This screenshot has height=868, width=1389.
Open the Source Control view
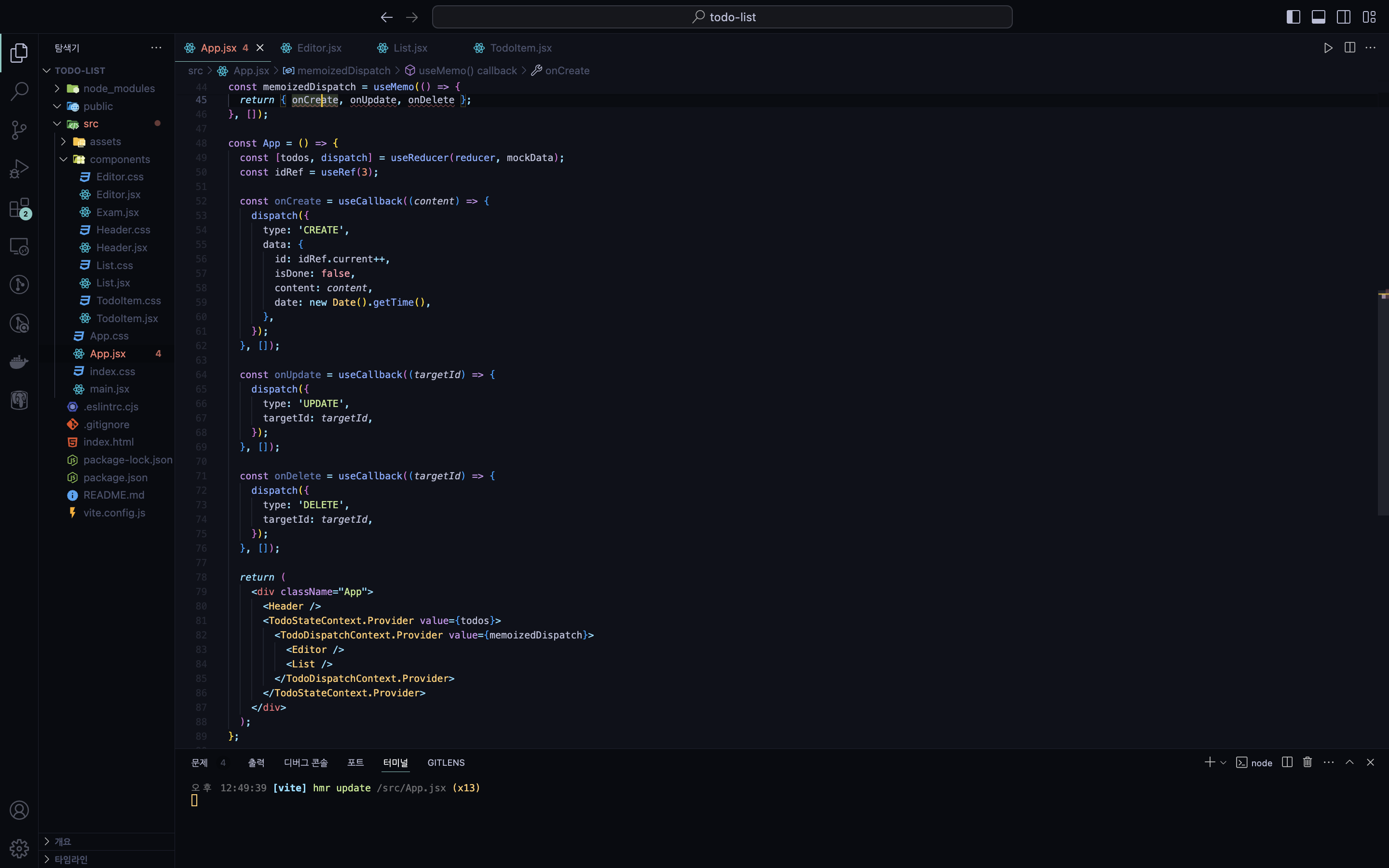pos(19,130)
